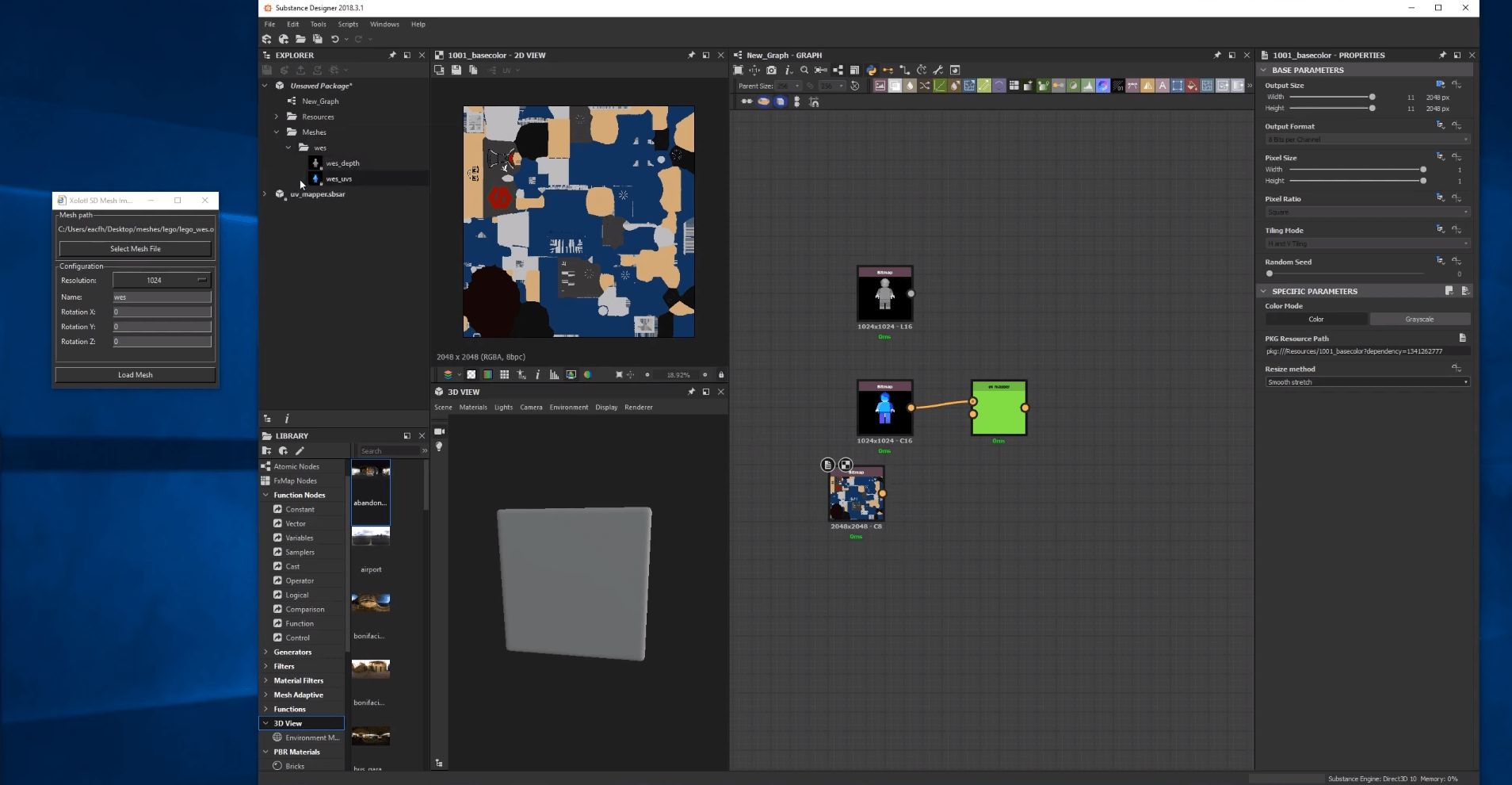Screen dimensions: 1512x785
Task: Select wes_depth resource in Explorer
Action: click(342, 163)
